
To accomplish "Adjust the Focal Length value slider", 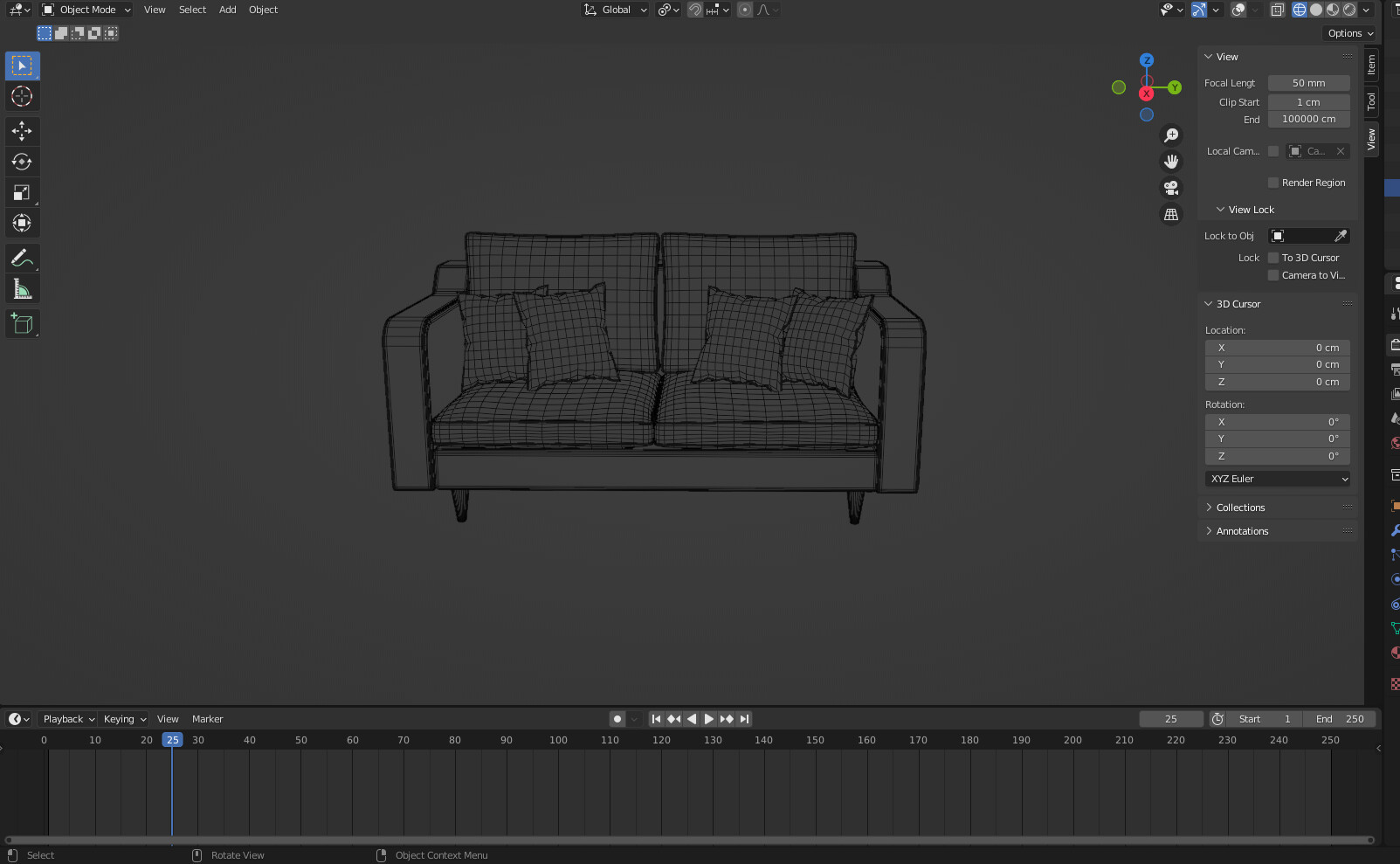I will point(1309,82).
